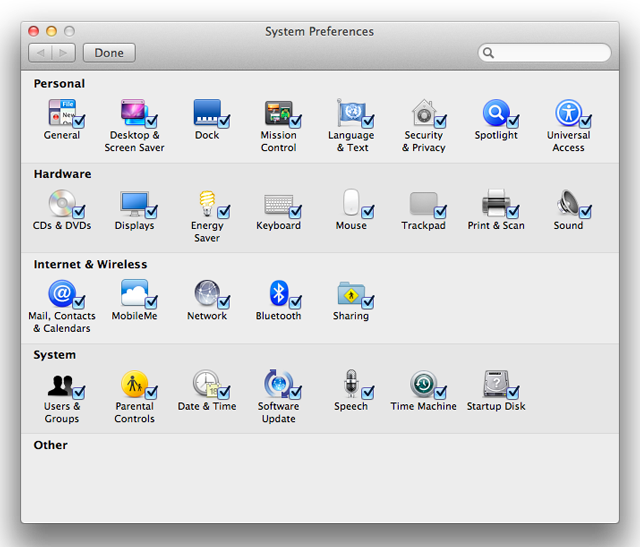Open the Displays monitor icon
The height and width of the screenshot is (547, 640).
point(134,203)
